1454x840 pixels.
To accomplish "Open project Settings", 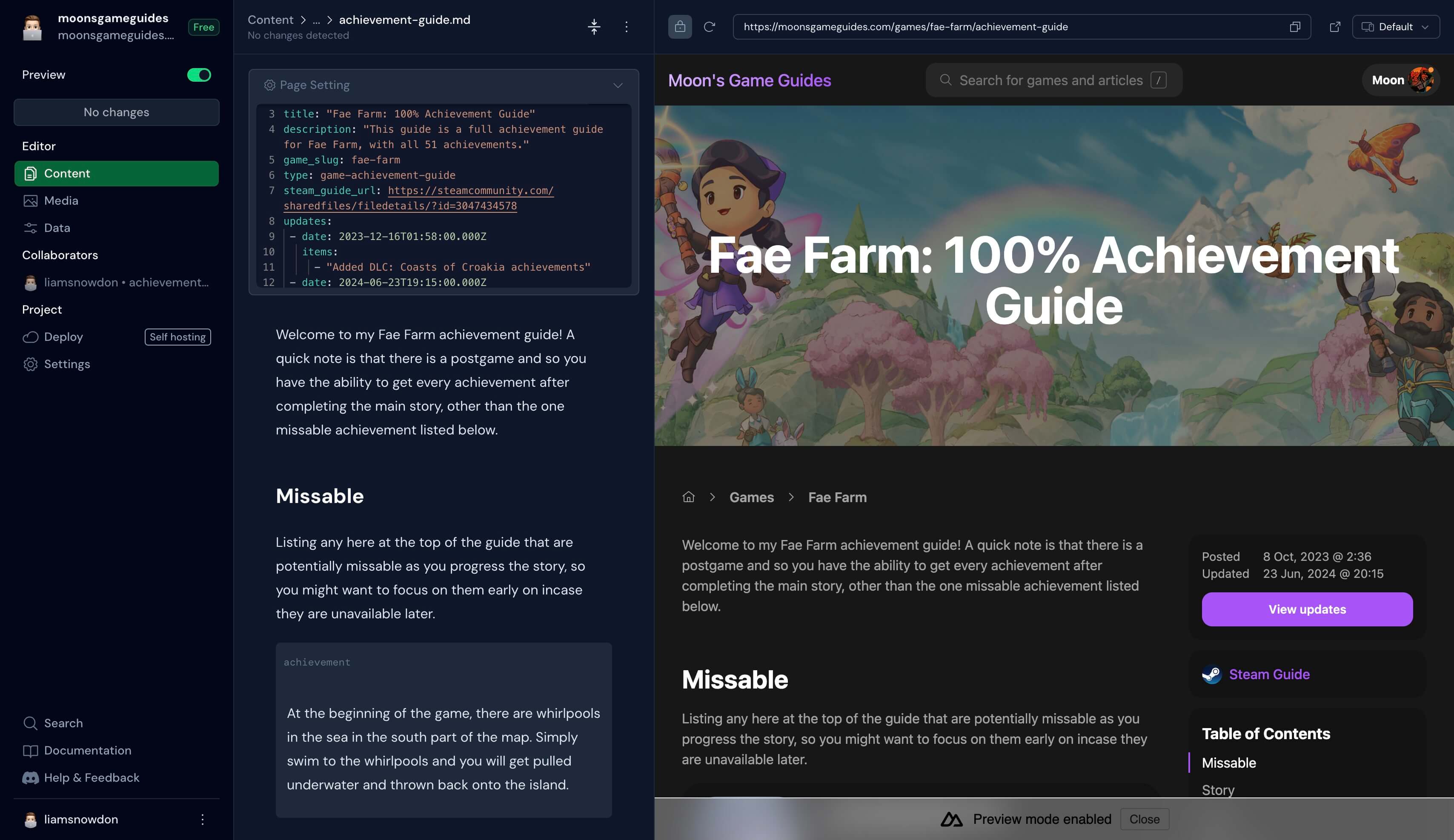I will point(117,364).
